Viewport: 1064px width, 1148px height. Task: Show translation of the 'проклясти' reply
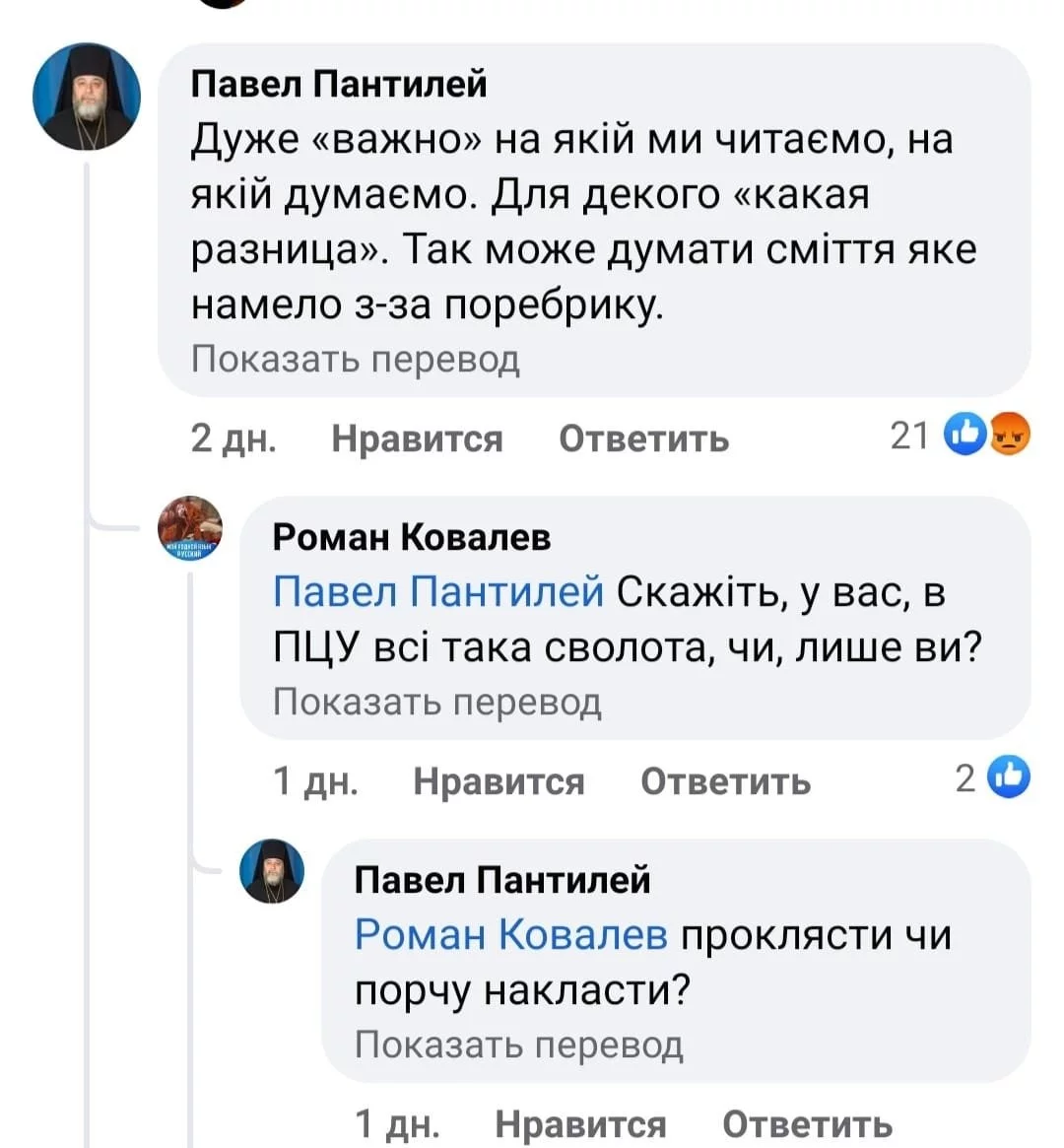(518, 1045)
